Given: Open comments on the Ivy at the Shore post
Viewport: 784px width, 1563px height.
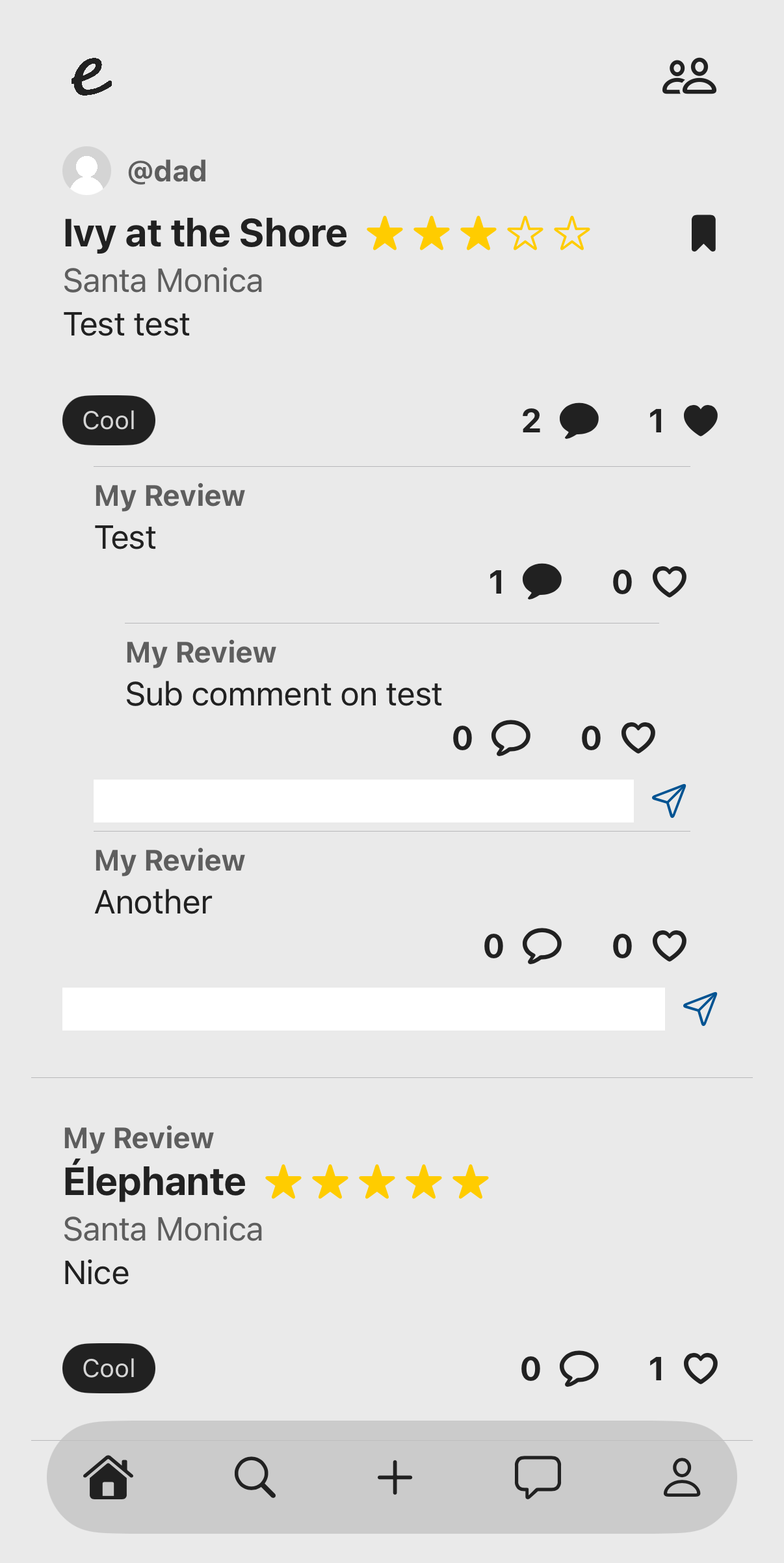Looking at the screenshot, I should pos(578,420).
